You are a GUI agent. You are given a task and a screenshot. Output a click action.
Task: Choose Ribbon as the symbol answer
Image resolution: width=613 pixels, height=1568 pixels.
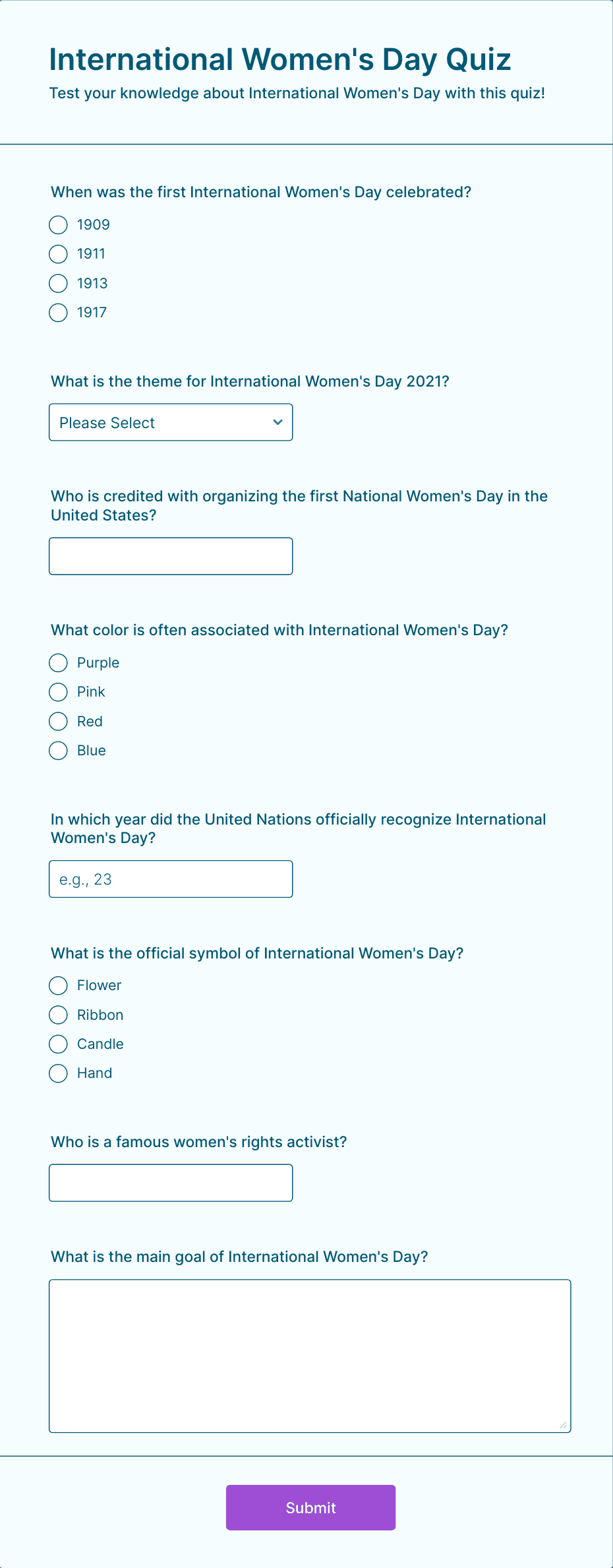(58, 1015)
